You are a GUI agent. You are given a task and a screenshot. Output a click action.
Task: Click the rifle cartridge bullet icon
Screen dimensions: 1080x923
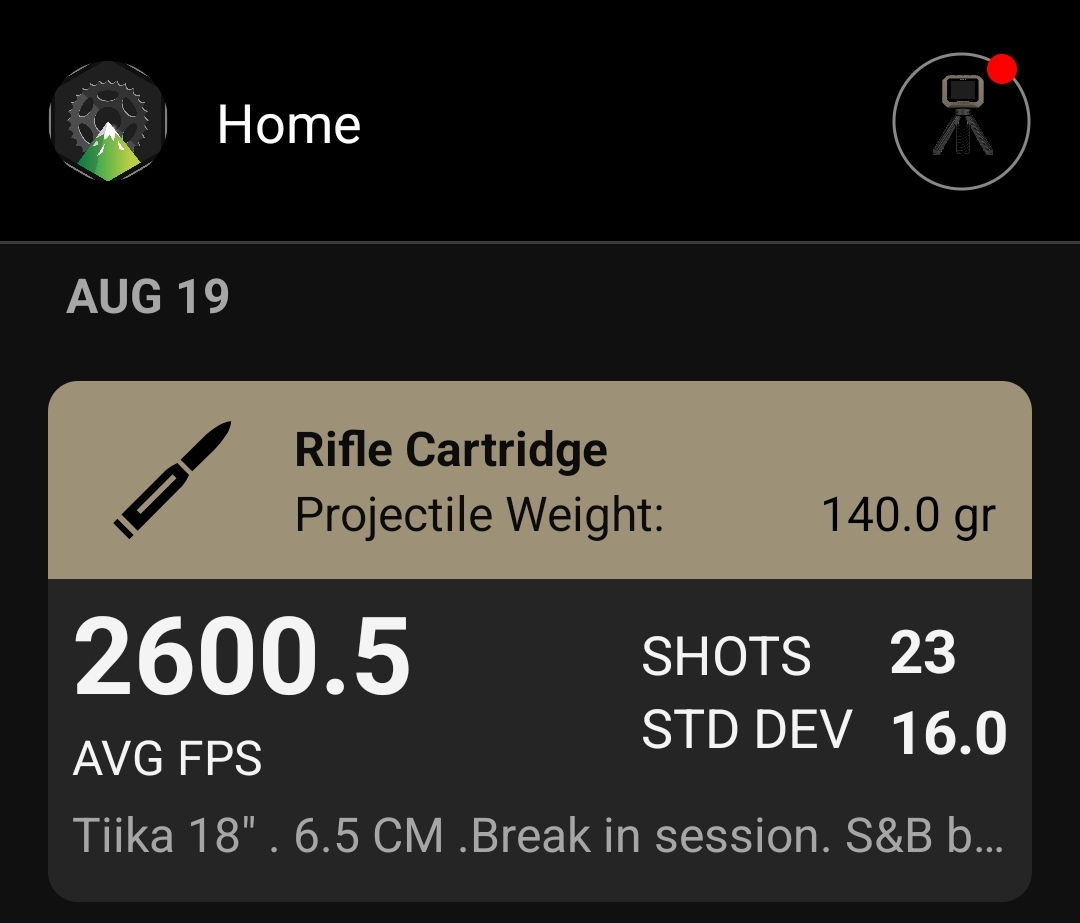click(x=172, y=479)
